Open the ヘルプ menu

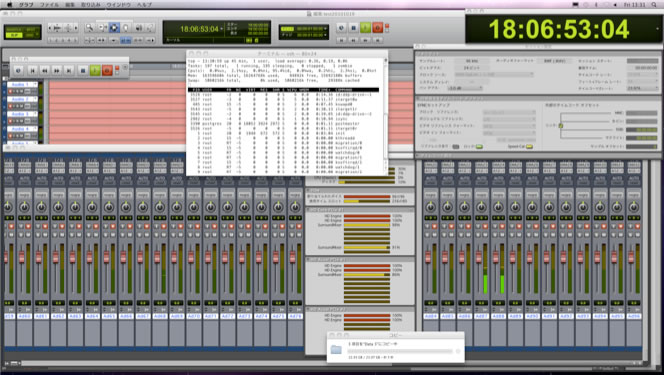coord(144,5)
